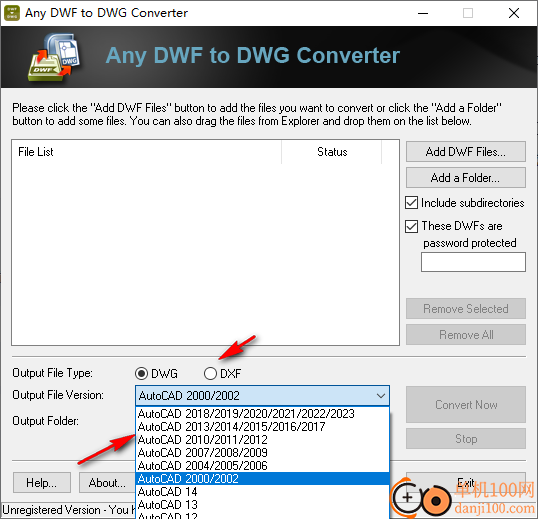Click the Stop button
This screenshot has width=538, height=519.
[x=466, y=439]
